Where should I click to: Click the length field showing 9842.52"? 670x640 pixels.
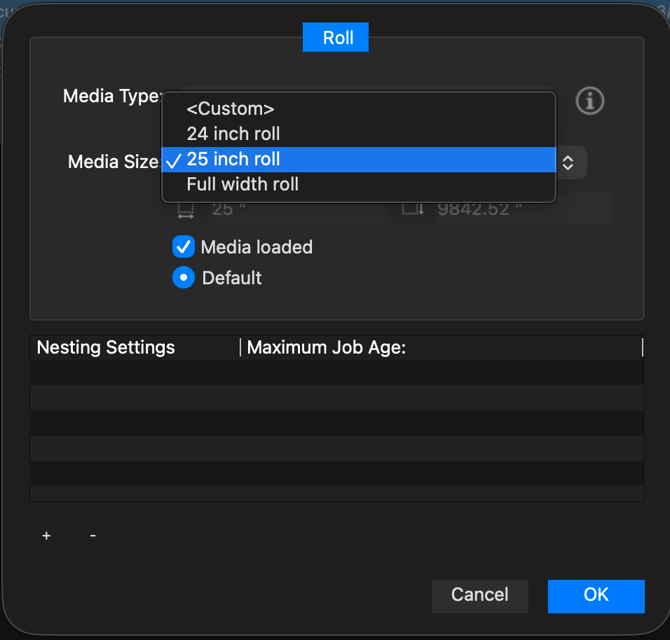(520, 210)
